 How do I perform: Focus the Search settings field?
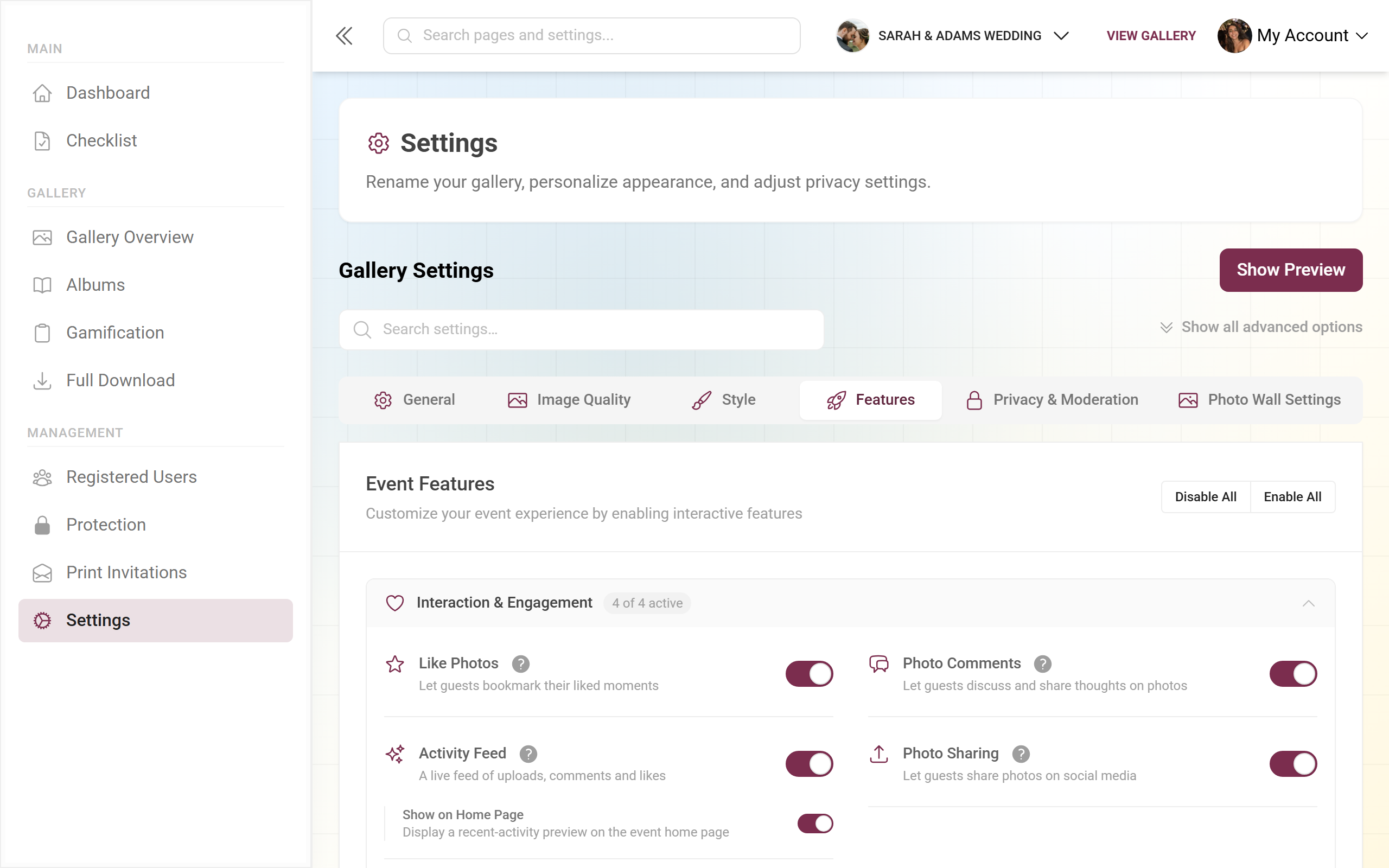point(581,329)
